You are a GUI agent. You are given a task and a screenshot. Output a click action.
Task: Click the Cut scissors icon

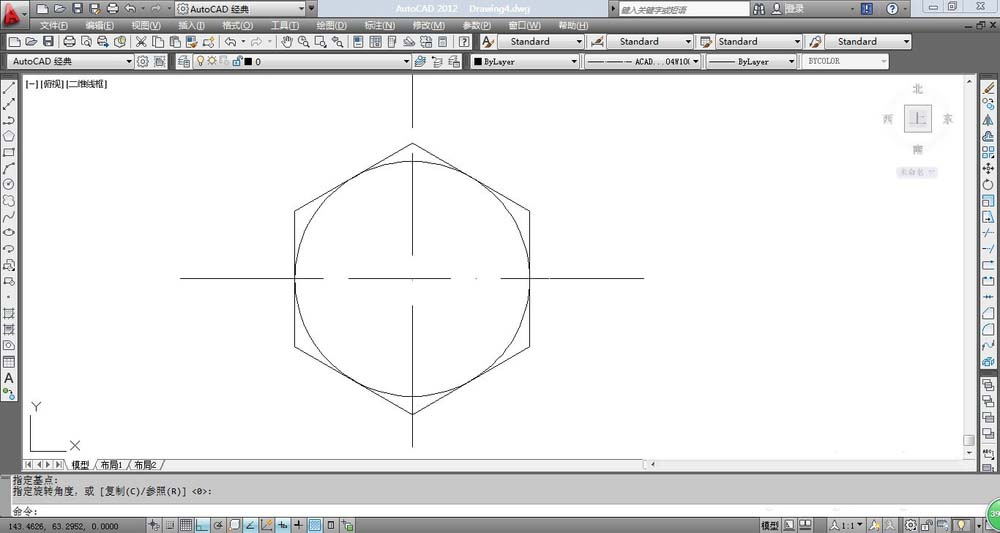click(x=141, y=42)
